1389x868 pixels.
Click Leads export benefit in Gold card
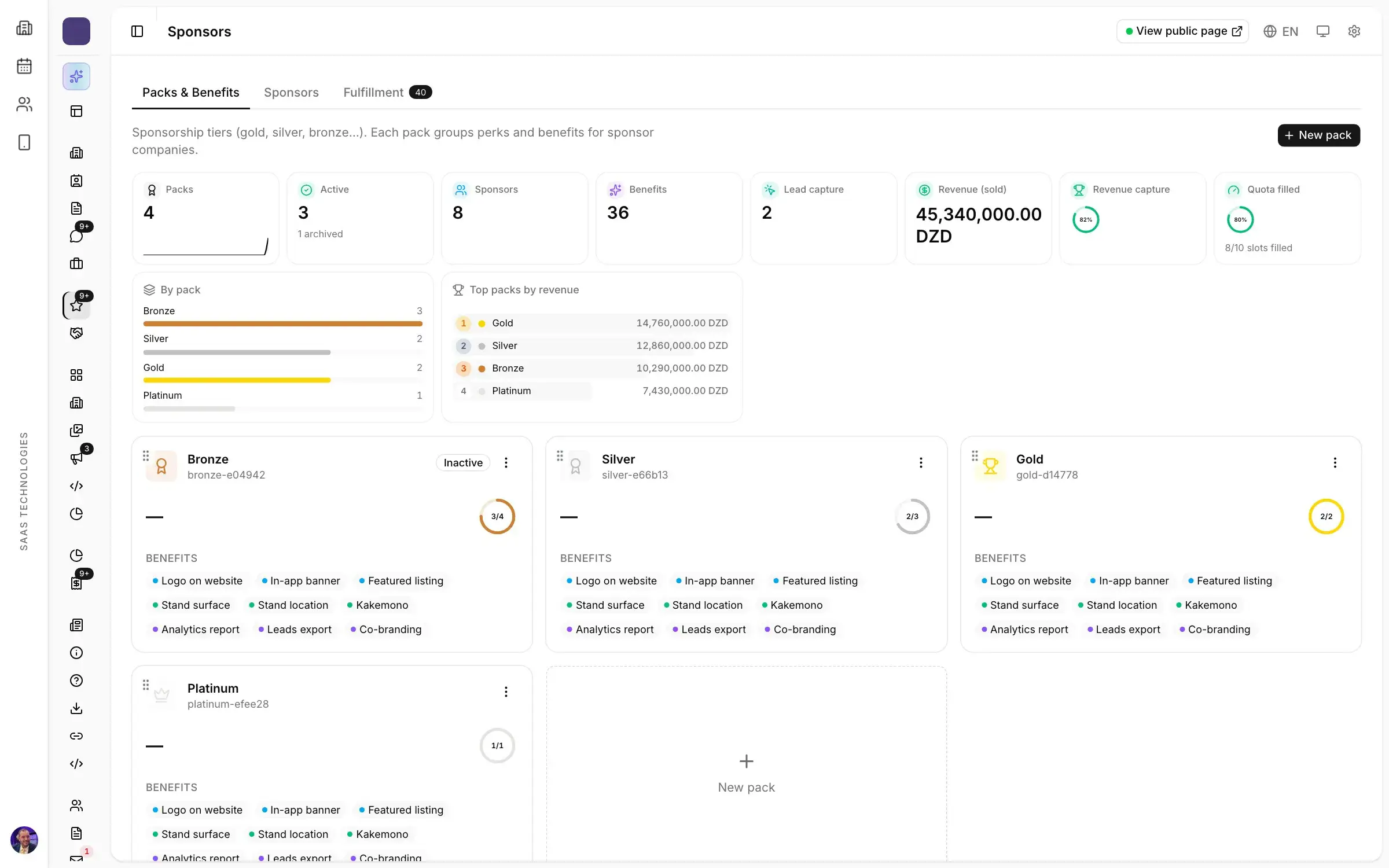tap(1123, 630)
